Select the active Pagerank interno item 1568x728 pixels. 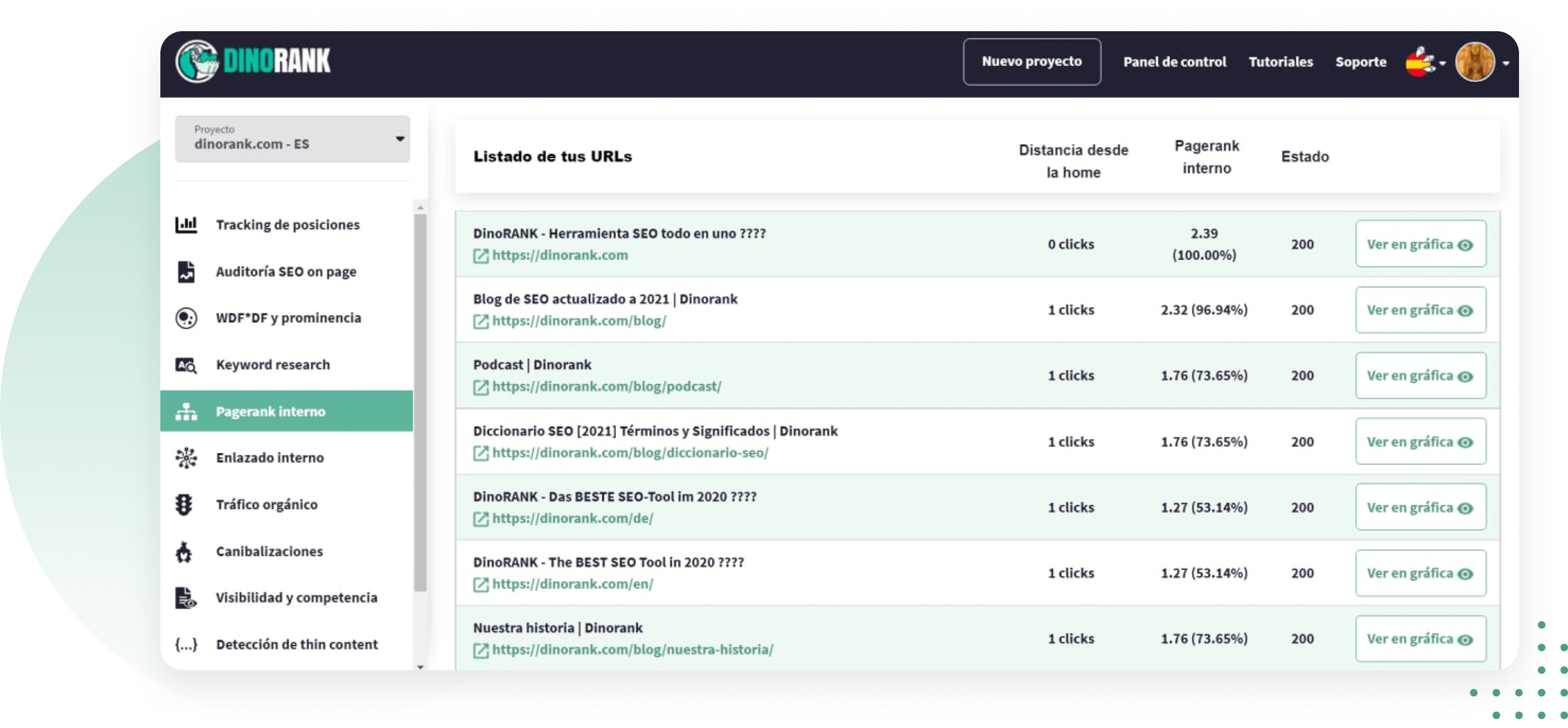(287, 411)
